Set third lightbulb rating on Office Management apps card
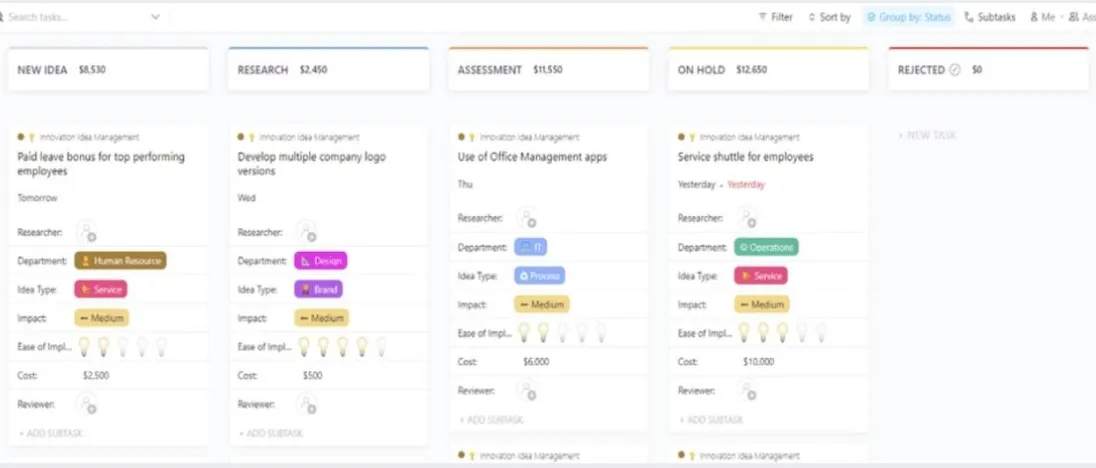Image resolution: width=1096 pixels, height=468 pixels. coord(563,332)
